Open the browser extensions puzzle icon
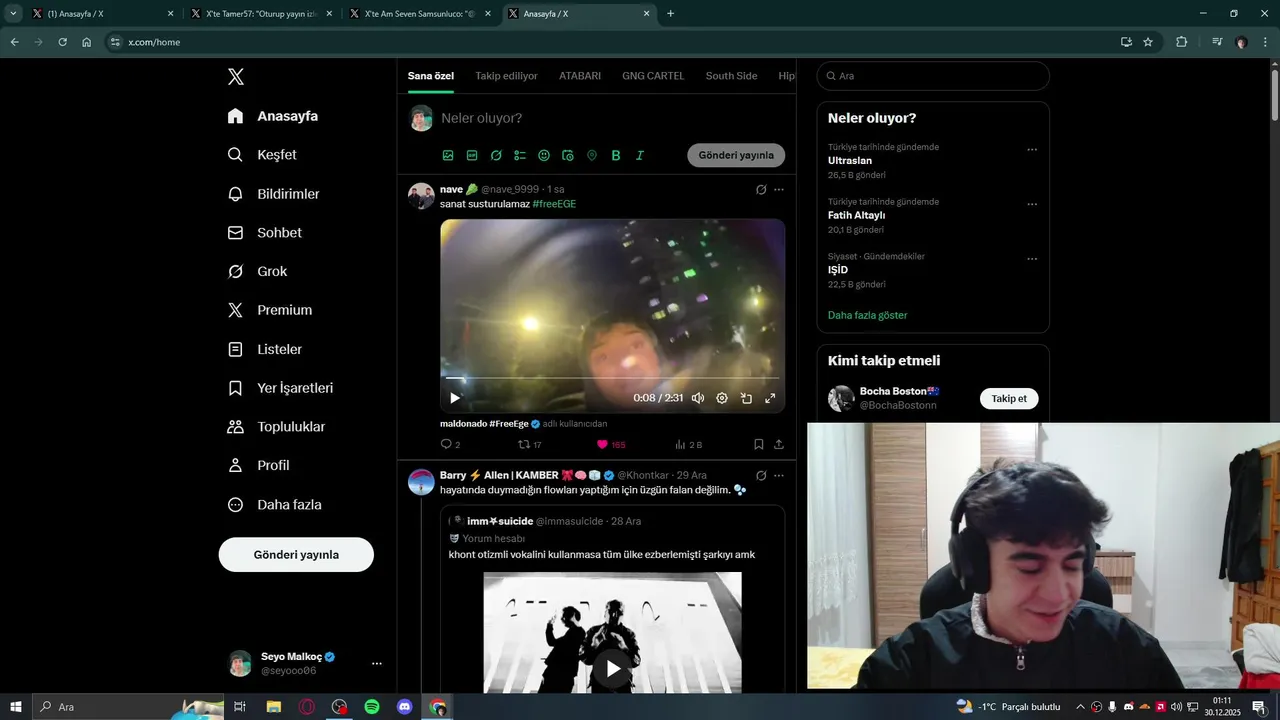 pyautogui.click(x=1181, y=42)
